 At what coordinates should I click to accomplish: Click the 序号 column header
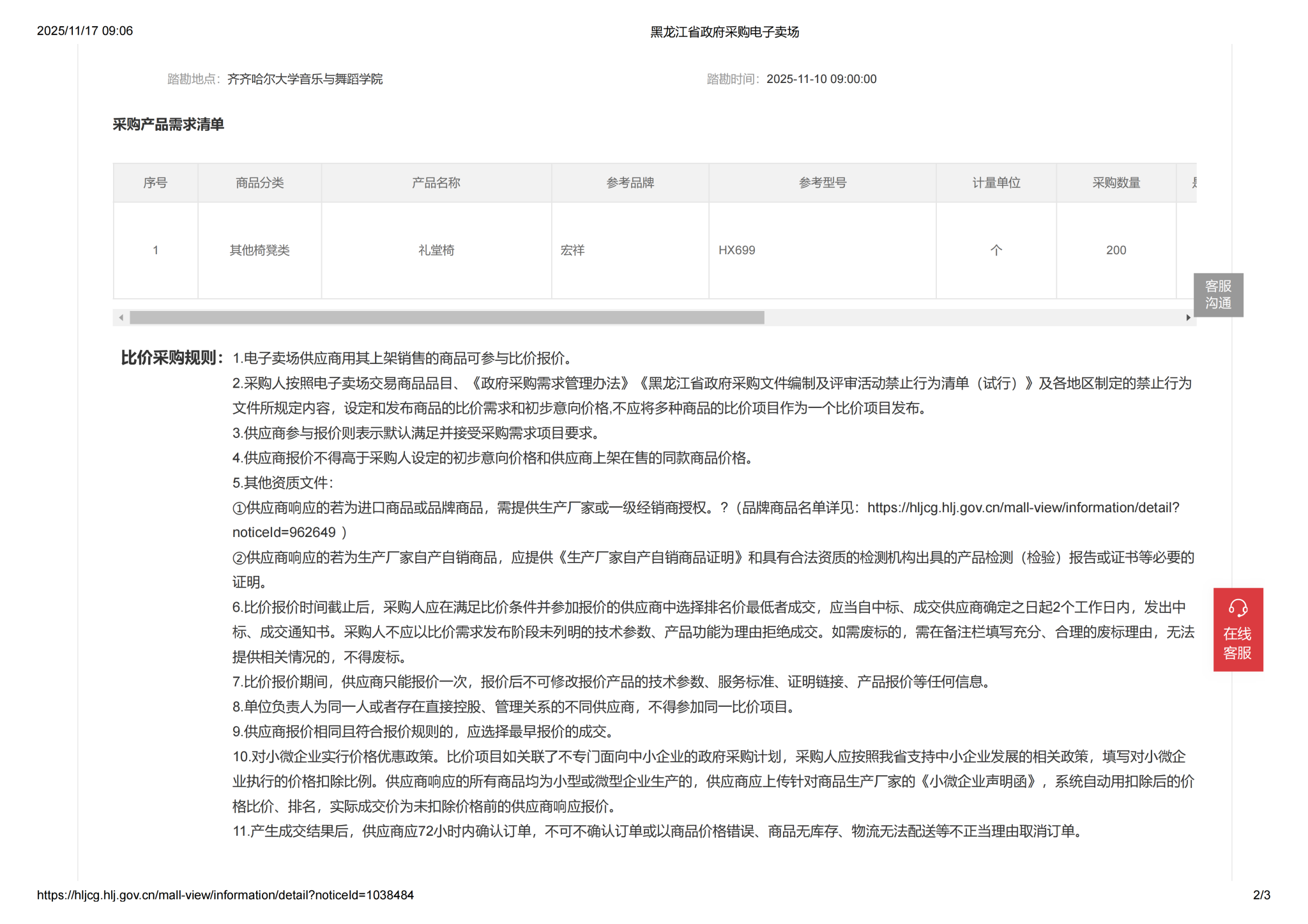(x=155, y=183)
